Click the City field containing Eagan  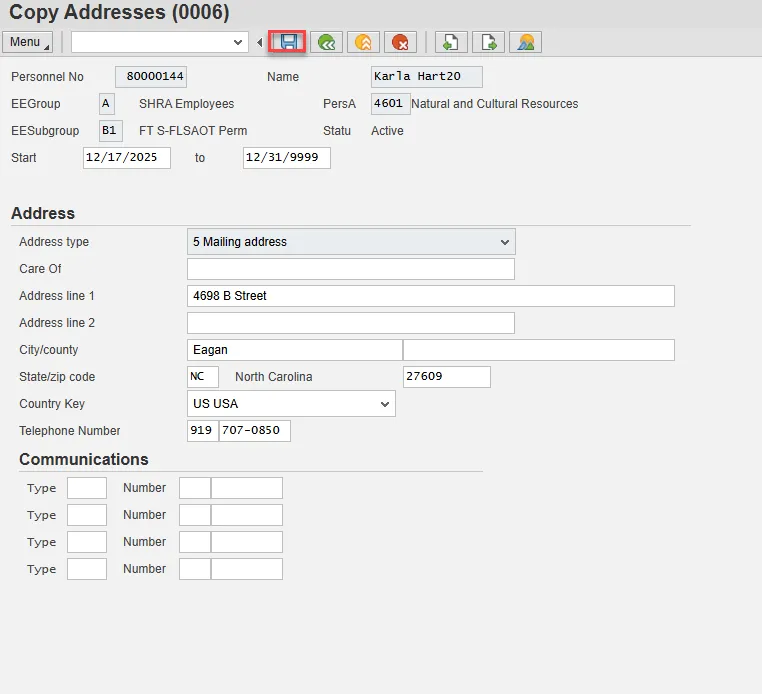[x=294, y=350]
